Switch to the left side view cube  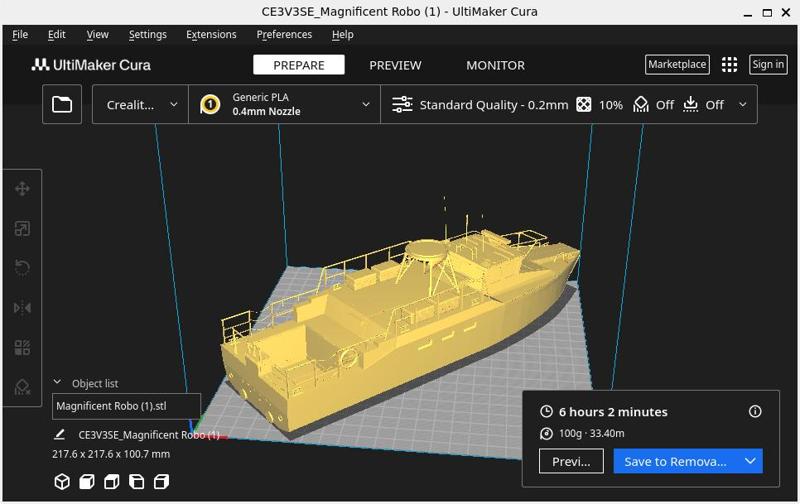pyautogui.click(x=136, y=482)
